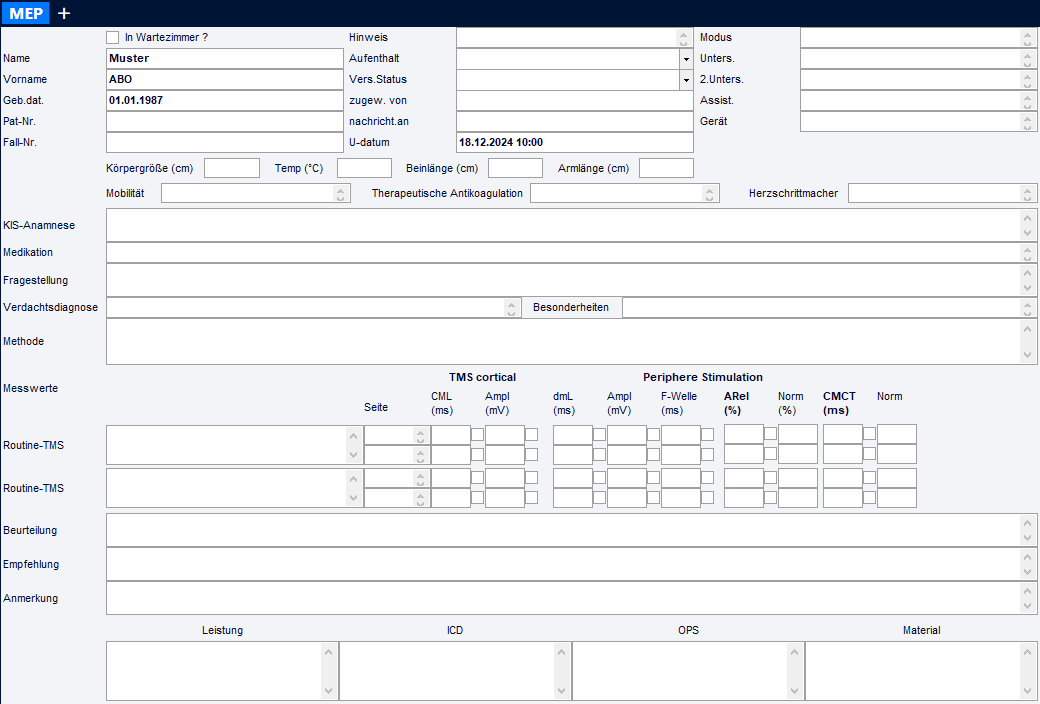Select the MEP tab
The height and width of the screenshot is (704, 1040).
(x=26, y=13)
